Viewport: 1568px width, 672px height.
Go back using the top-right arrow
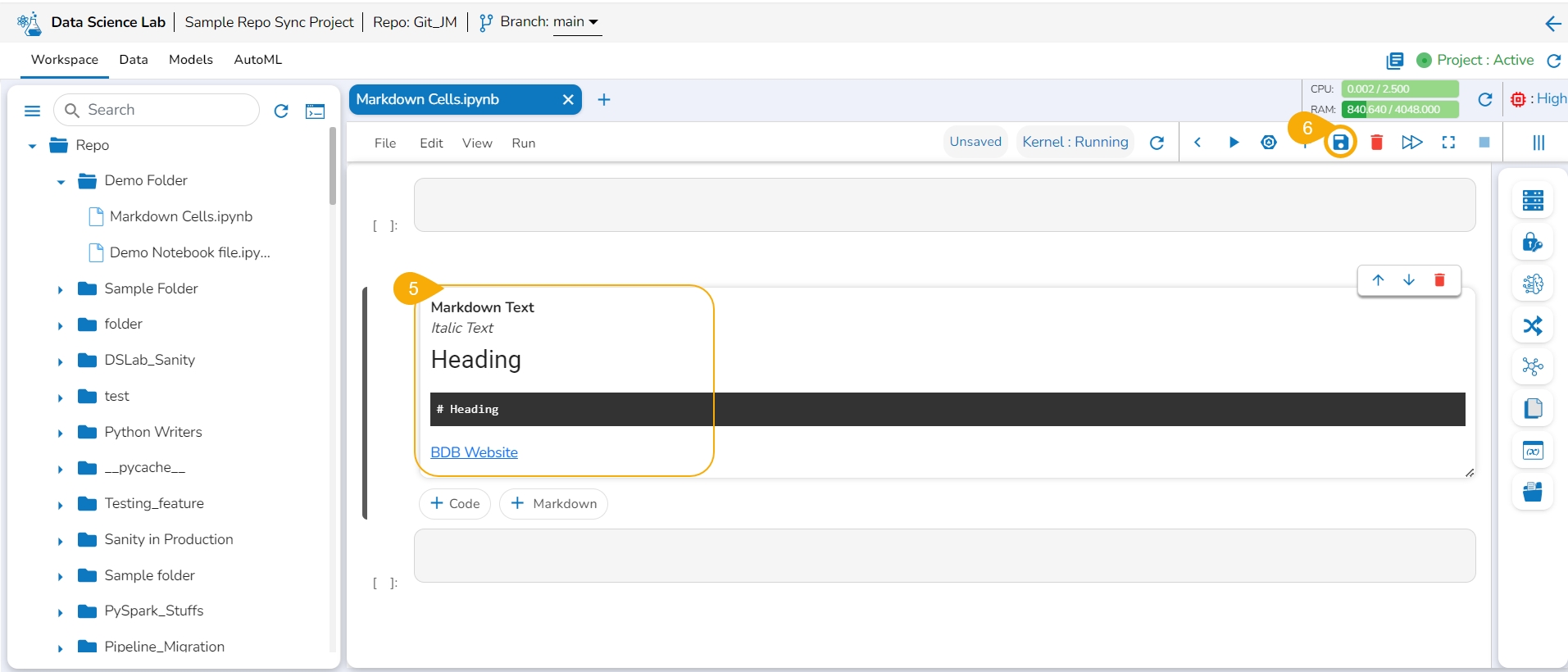(1552, 24)
